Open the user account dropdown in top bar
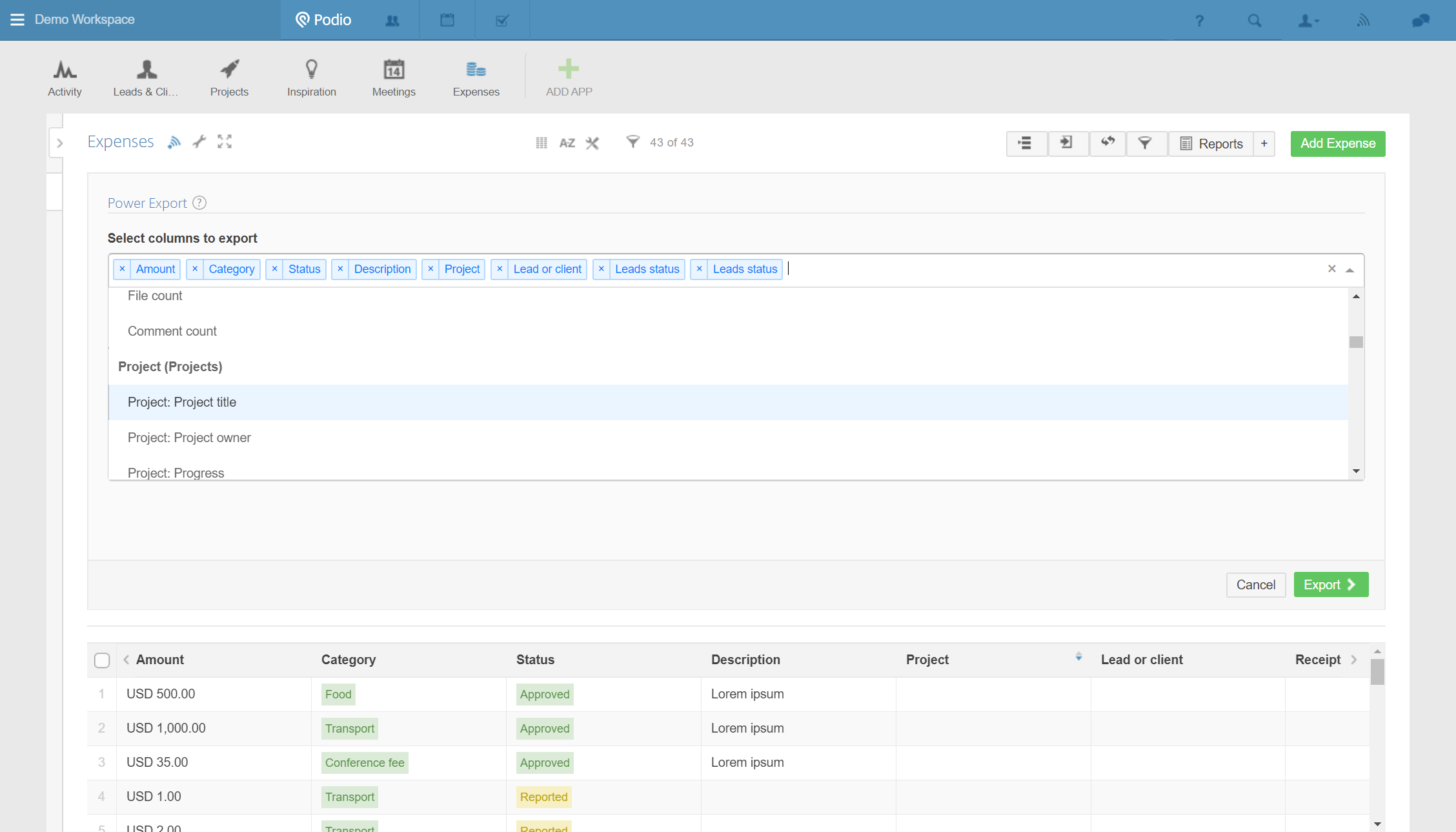This screenshot has height=832, width=1456. point(1308,21)
